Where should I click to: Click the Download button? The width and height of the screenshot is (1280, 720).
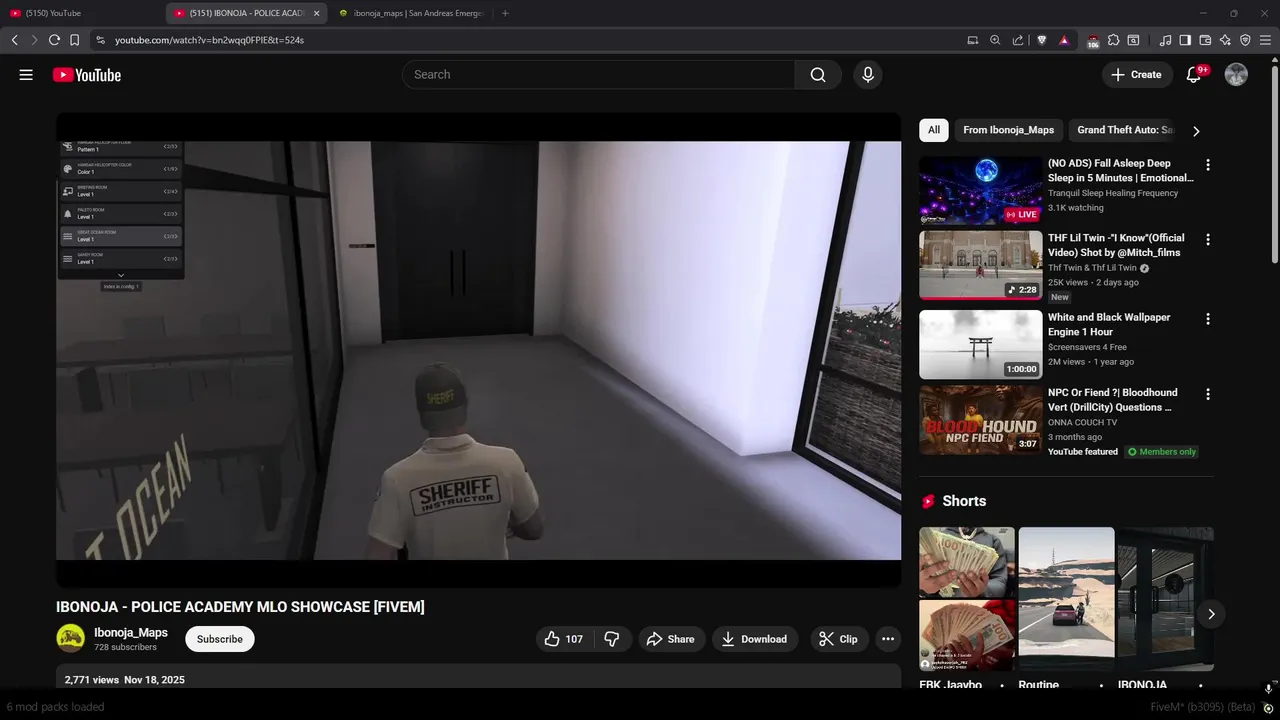(x=754, y=639)
